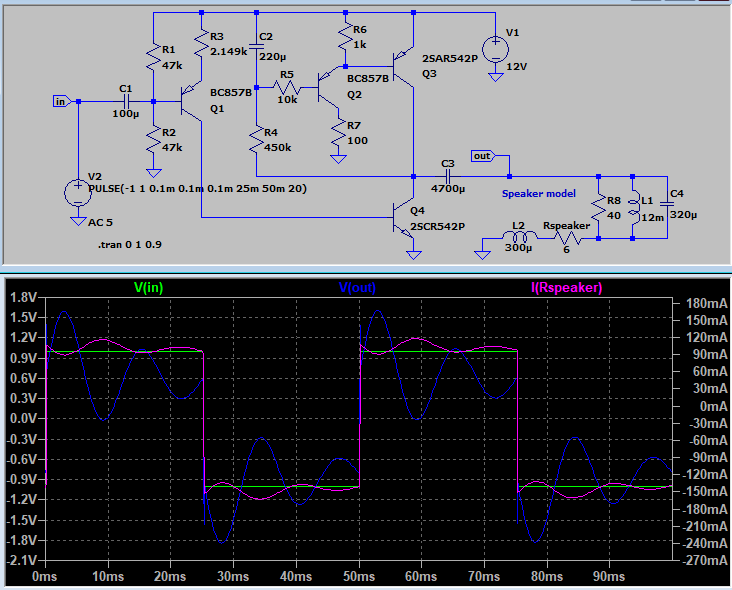
Task: Click the ground symbol below R7
Action: [x=338, y=159]
